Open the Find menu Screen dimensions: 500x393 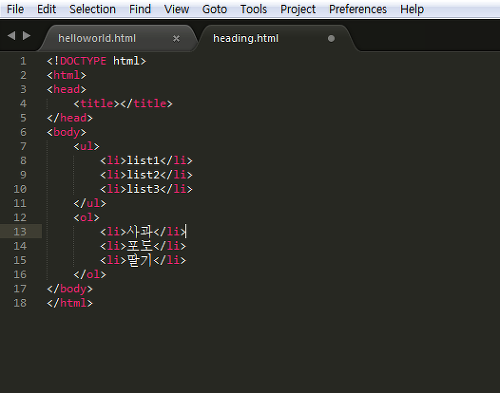pyautogui.click(x=140, y=9)
